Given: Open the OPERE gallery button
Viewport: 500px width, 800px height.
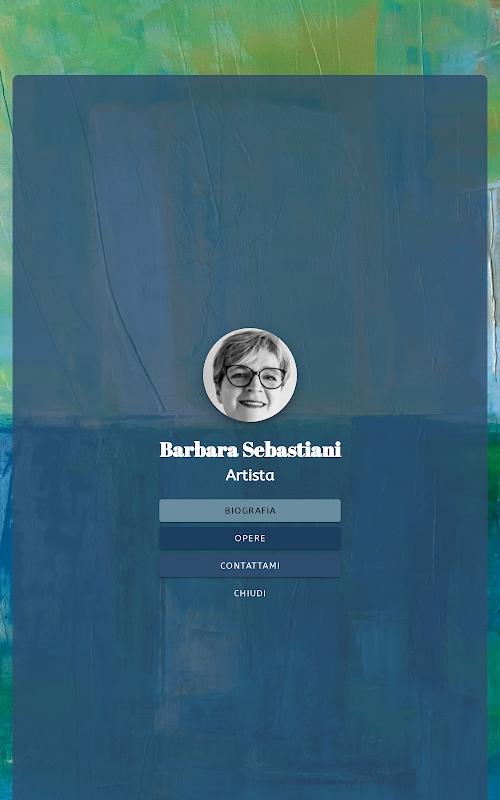Looking at the screenshot, I should (250, 538).
